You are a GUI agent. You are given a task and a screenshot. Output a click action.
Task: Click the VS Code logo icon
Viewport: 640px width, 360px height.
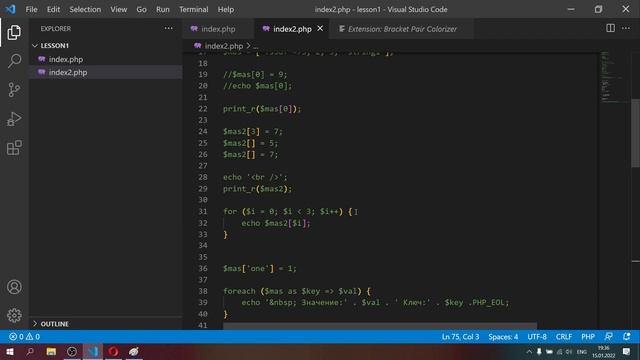click(10, 9)
